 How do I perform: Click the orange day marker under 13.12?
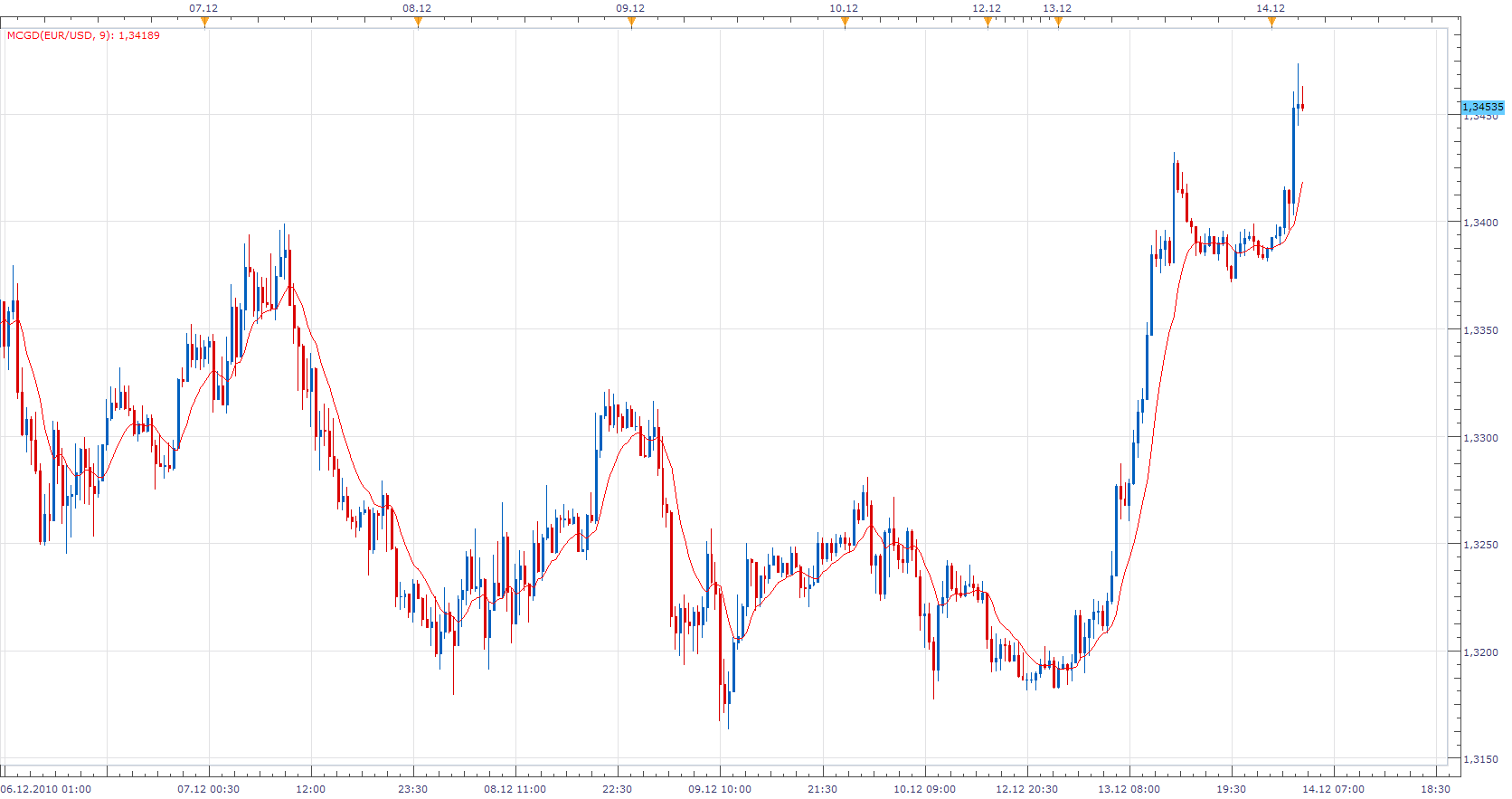1058,23
